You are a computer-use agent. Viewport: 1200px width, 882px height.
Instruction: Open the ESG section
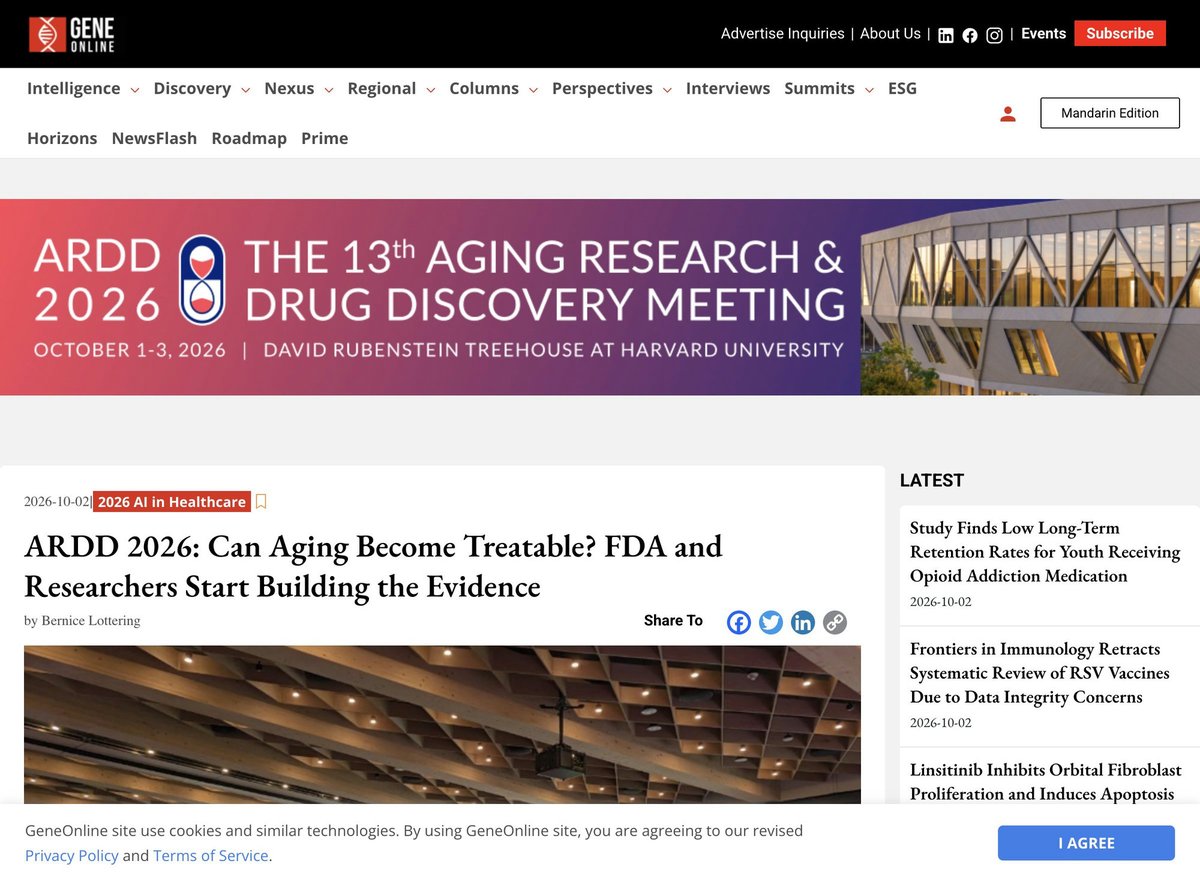[x=902, y=88]
